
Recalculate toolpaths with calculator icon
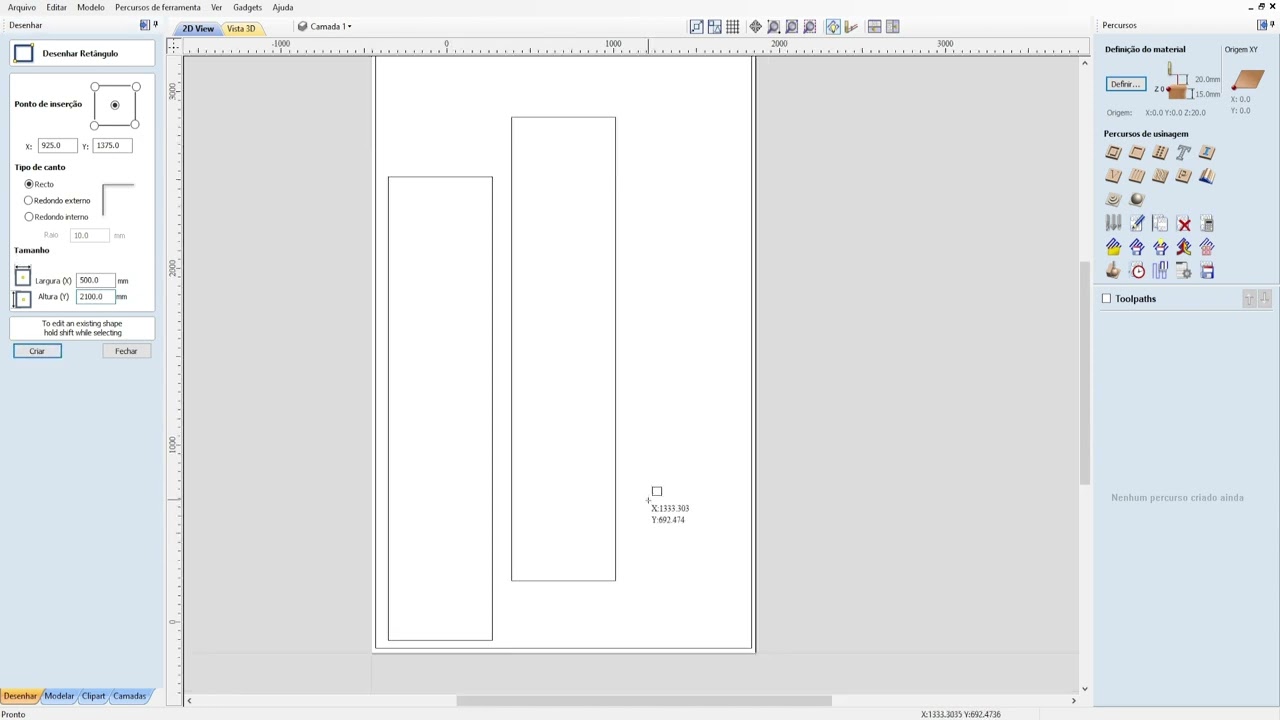pos(1207,224)
